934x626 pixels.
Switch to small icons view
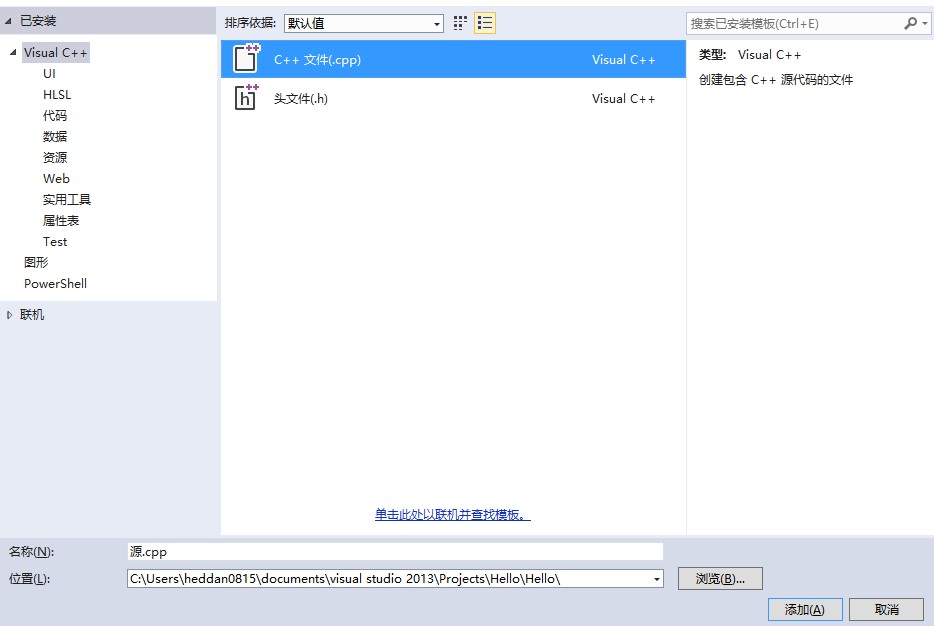(x=460, y=23)
